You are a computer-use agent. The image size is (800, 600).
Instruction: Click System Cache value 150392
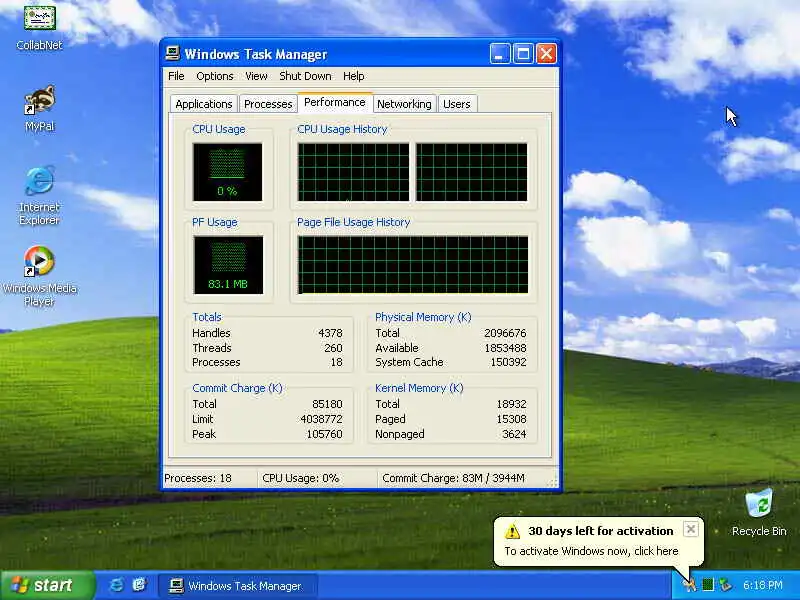(508, 362)
